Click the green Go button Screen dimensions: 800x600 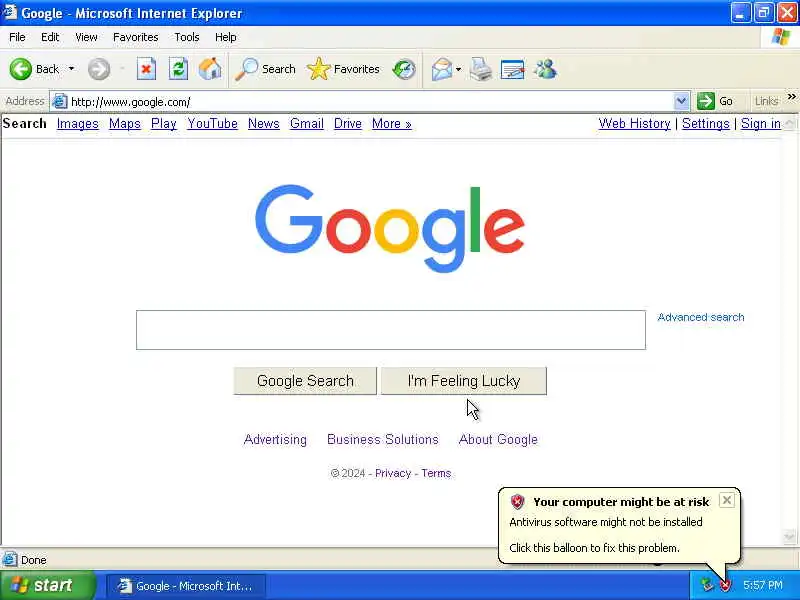click(x=715, y=101)
